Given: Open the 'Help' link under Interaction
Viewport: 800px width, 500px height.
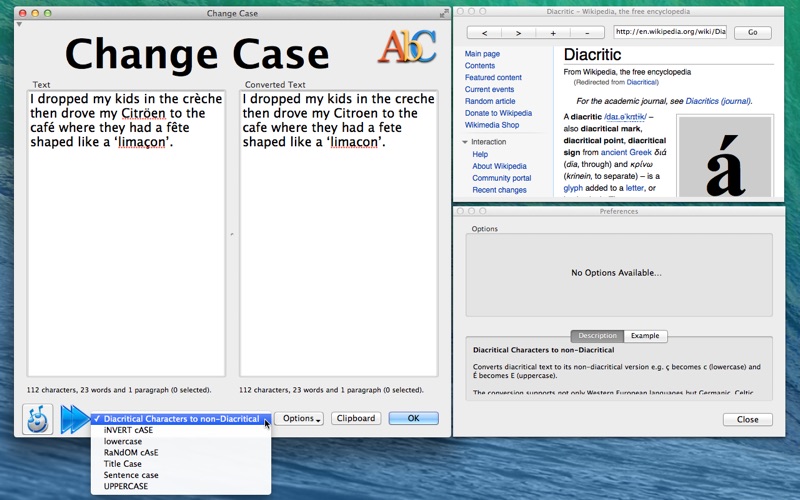Looking at the screenshot, I should click(x=480, y=154).
